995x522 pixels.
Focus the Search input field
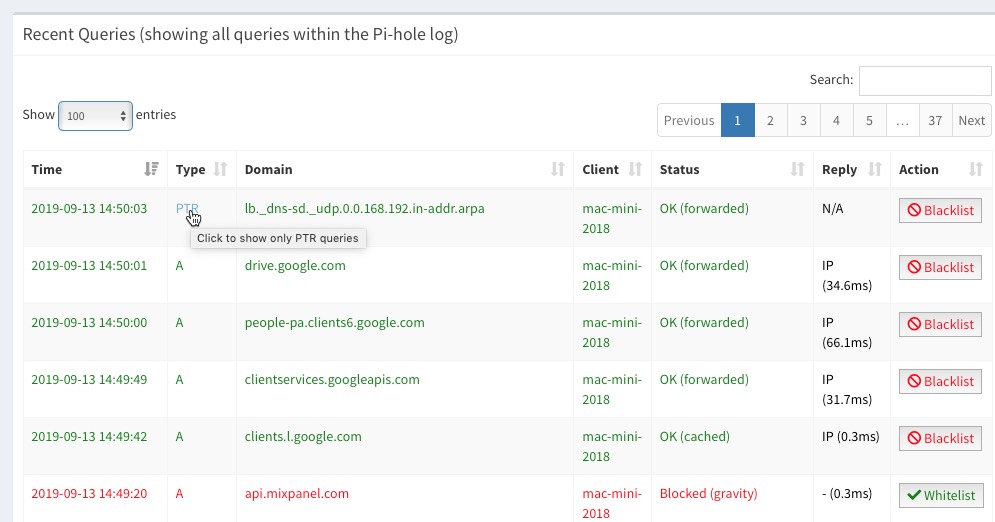click(925, 81)
